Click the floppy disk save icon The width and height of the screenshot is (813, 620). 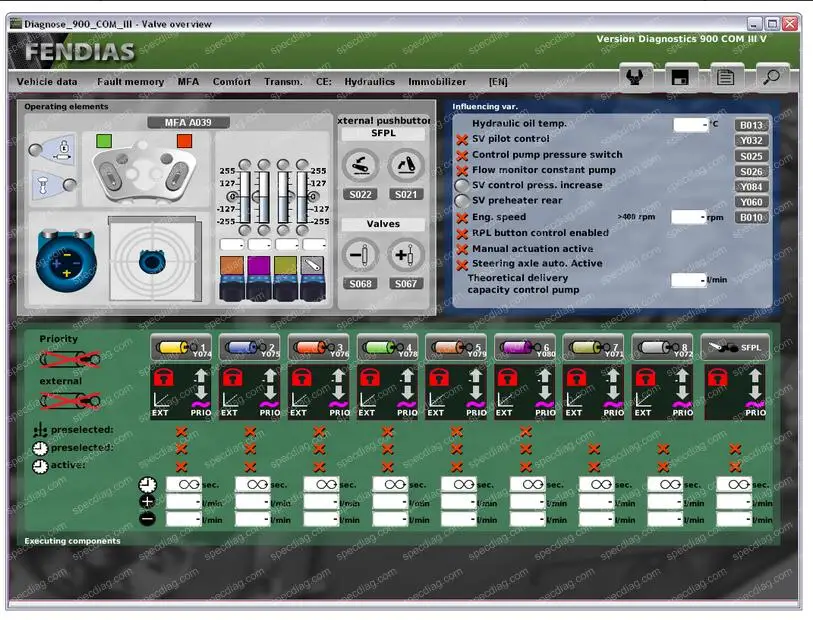(x=680, y=78)
